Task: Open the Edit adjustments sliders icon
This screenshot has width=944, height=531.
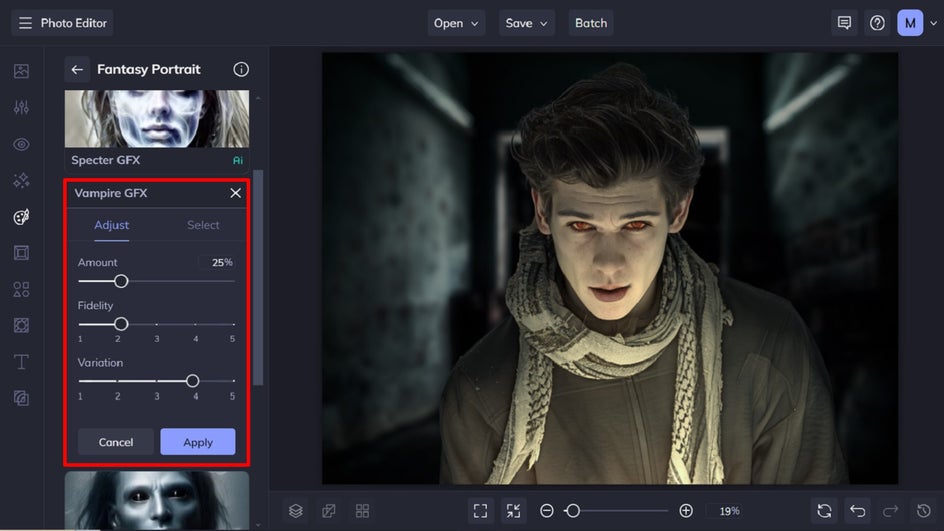Action: 21,107
